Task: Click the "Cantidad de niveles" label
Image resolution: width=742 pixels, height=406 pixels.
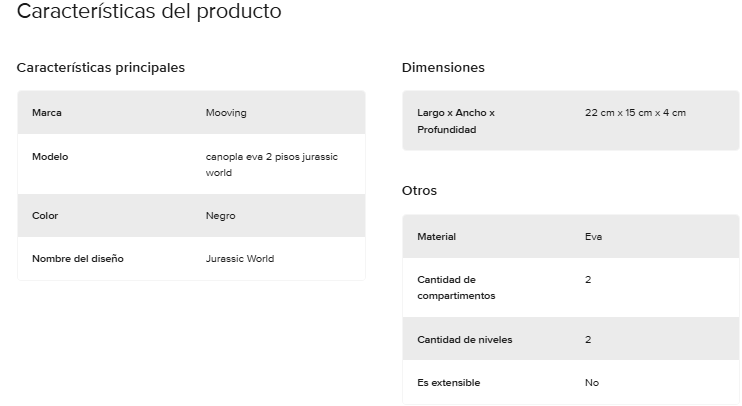Action: pyautogui.click(x=464, y=340)
